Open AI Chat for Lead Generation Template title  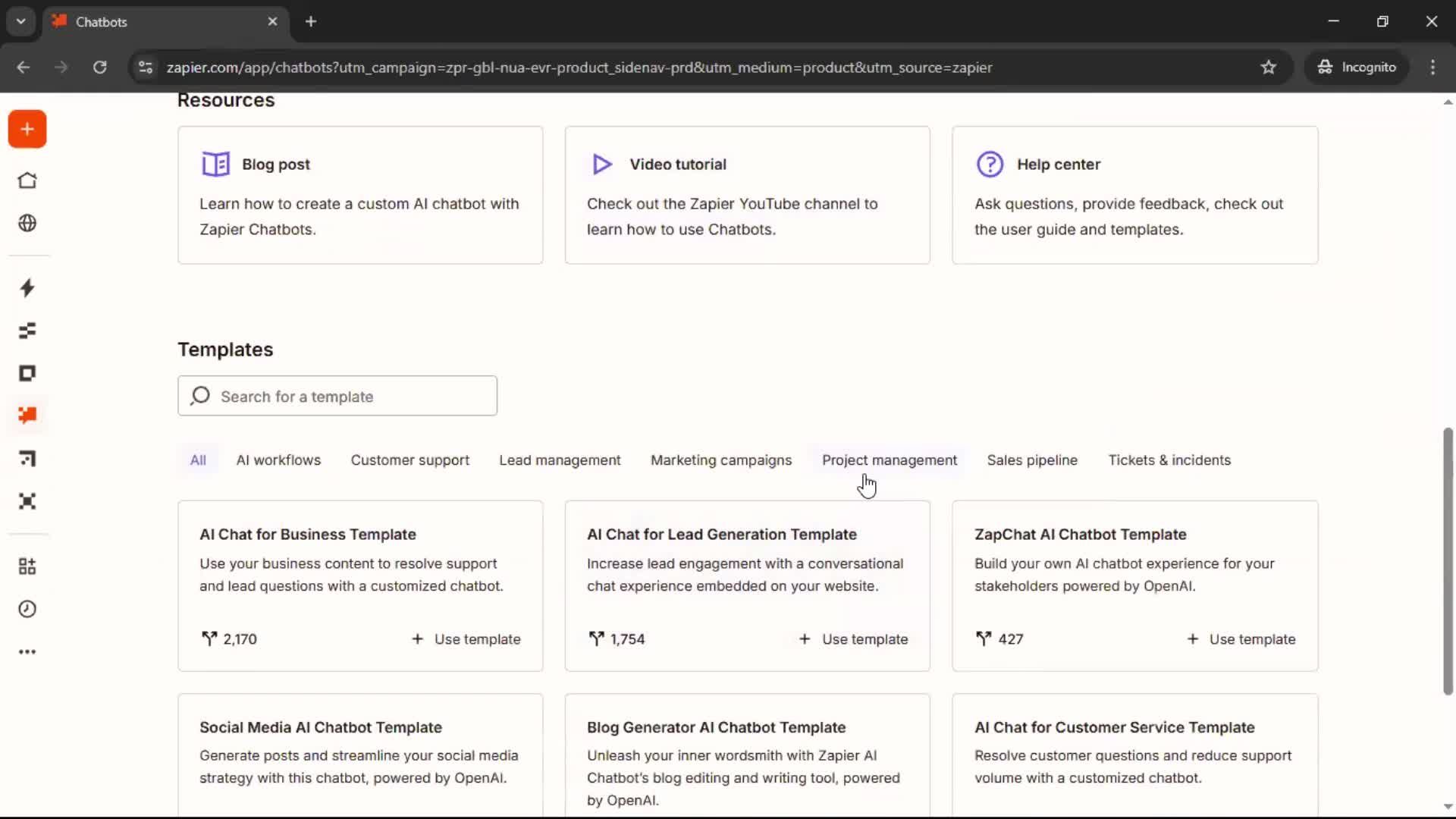[722, 535]
